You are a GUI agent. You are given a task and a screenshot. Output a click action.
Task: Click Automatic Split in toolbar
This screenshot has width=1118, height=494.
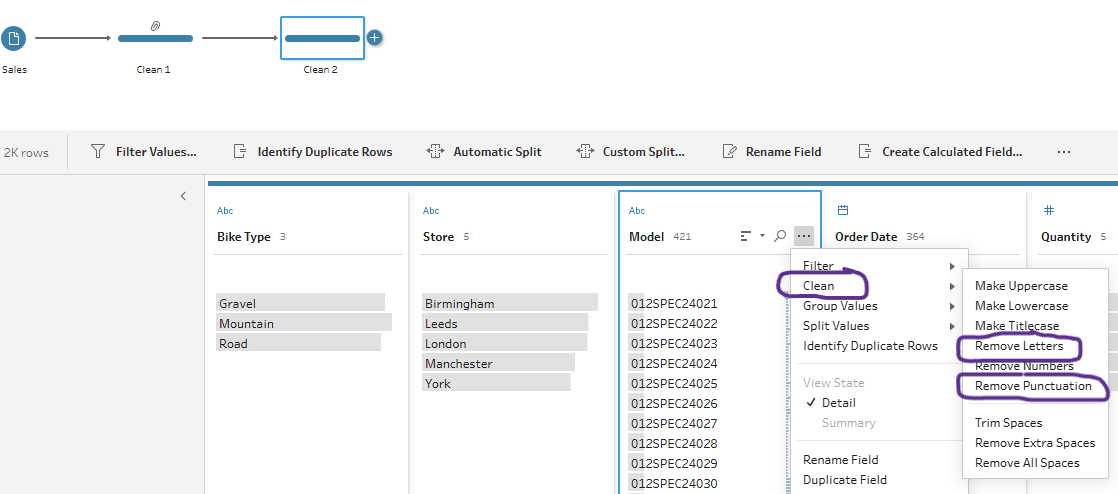pyautogui.click(x=484, y=152)
